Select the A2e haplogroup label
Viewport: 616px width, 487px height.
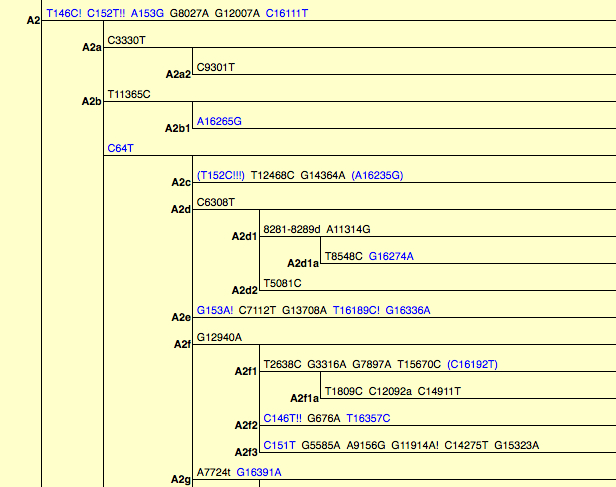coord(181,317)
